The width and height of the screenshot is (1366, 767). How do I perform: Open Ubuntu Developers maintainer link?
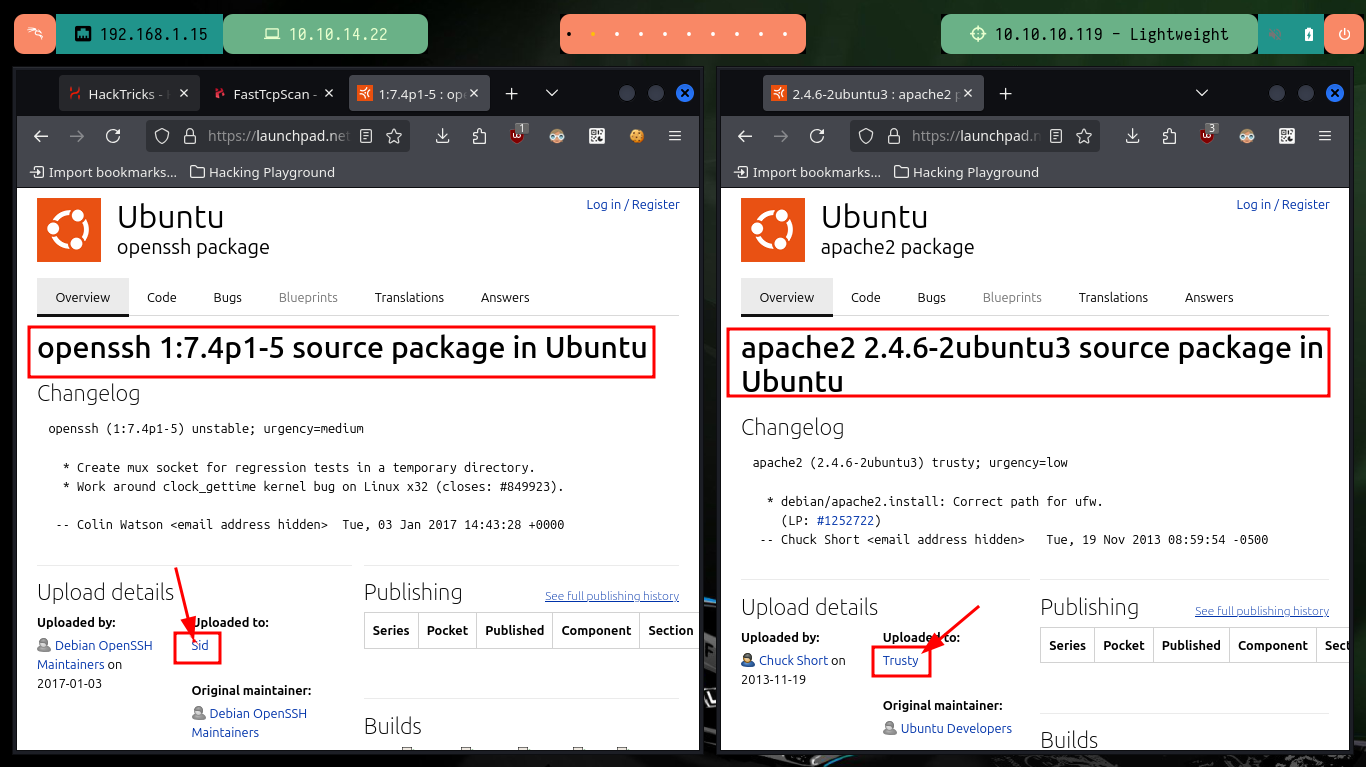point(956,728)
